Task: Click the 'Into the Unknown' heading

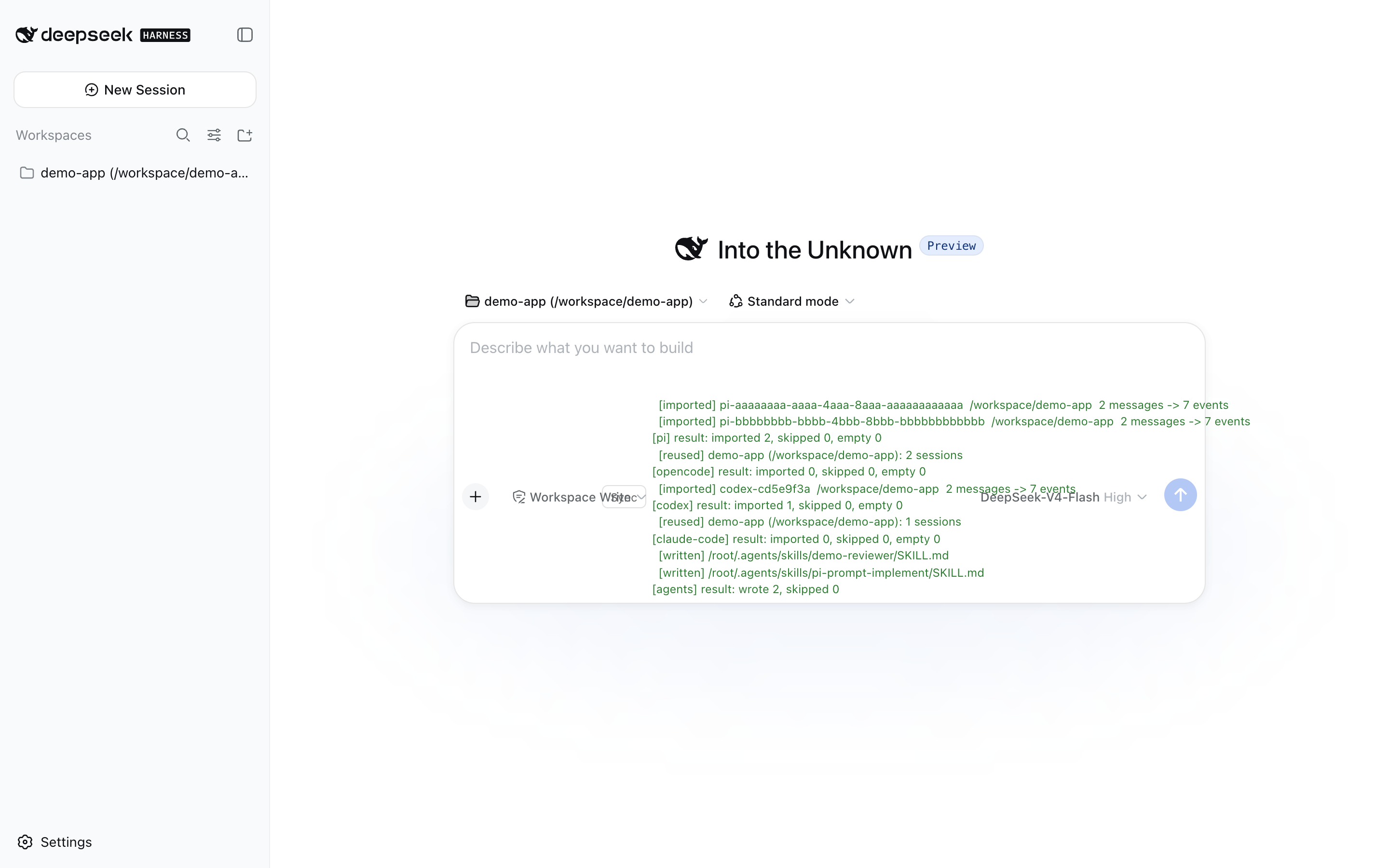Action: click(x=815, y=250)
